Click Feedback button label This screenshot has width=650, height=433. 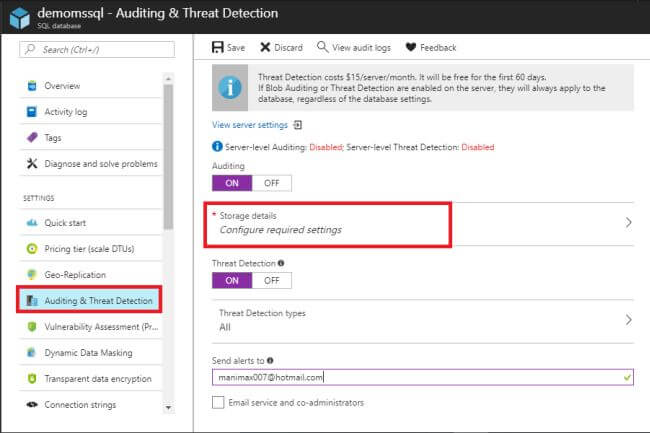[438, 48]
